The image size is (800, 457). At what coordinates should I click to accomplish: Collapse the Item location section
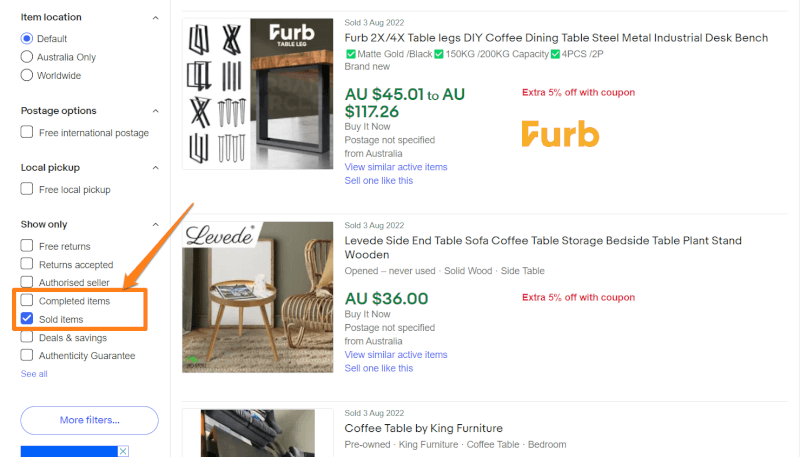[x=156, y=18]
